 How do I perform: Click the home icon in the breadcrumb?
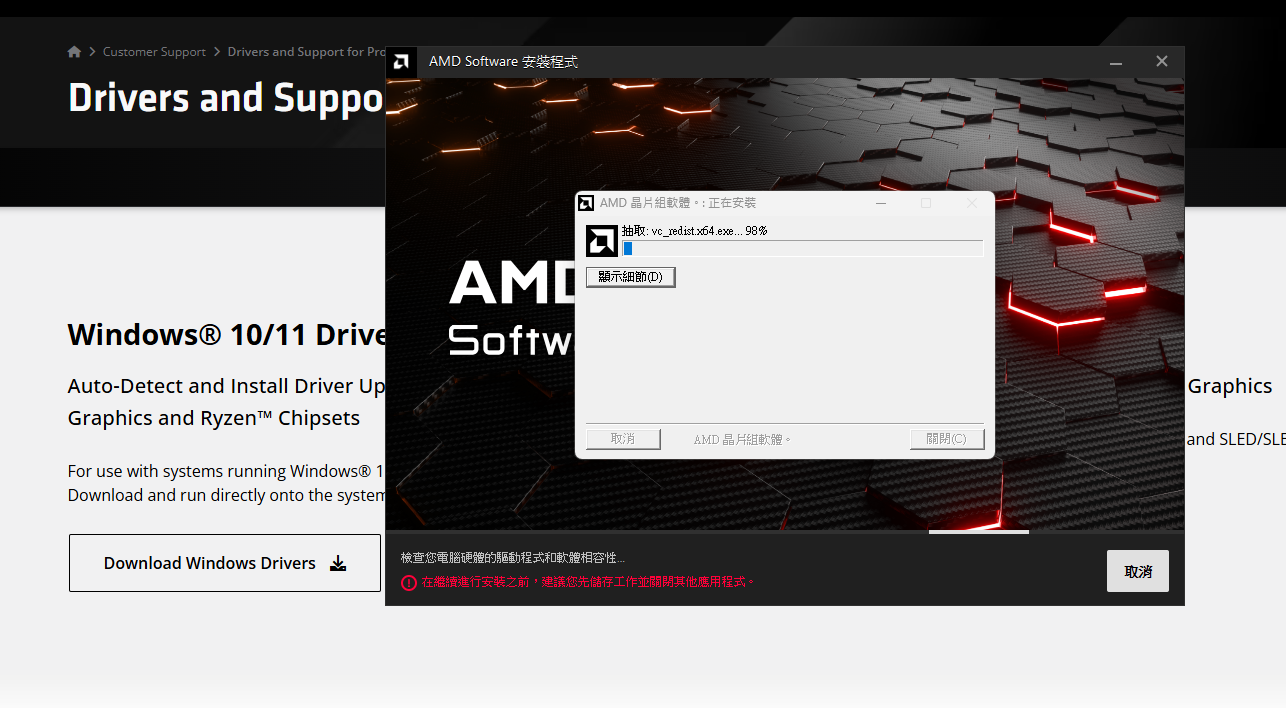pyautogui.click(x=74, y=52)
